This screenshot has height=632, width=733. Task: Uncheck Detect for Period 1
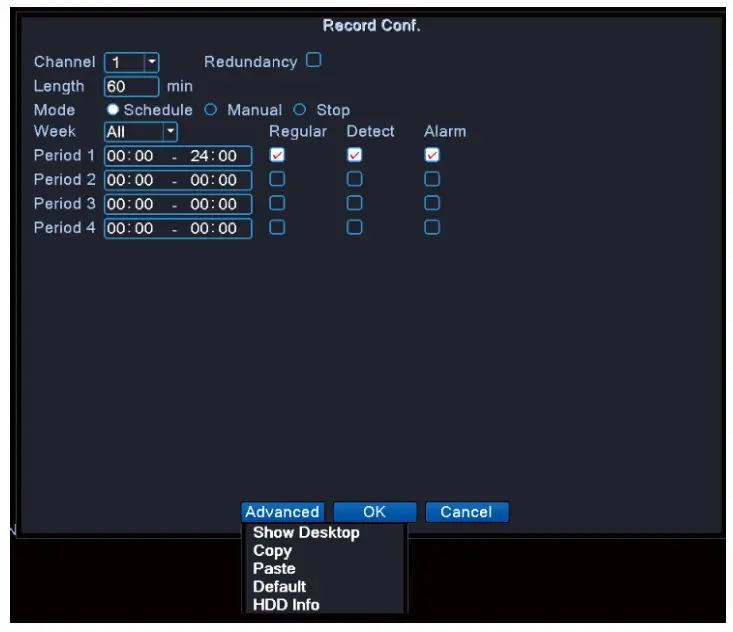coord(354,155)
